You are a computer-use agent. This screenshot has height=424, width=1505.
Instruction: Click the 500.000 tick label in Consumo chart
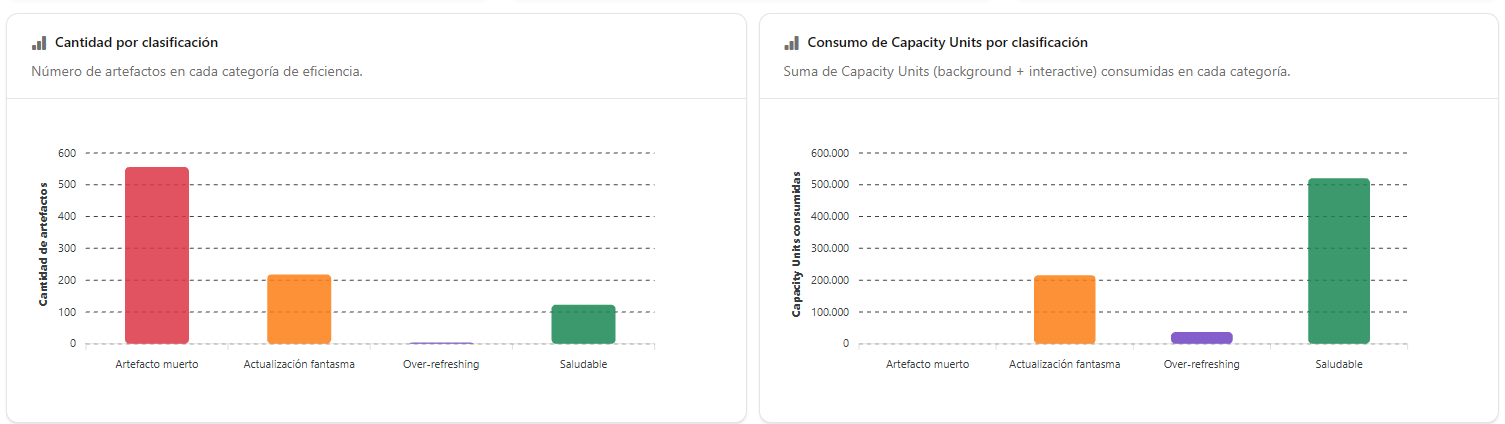pyautogui.click(x=830, y=185)
